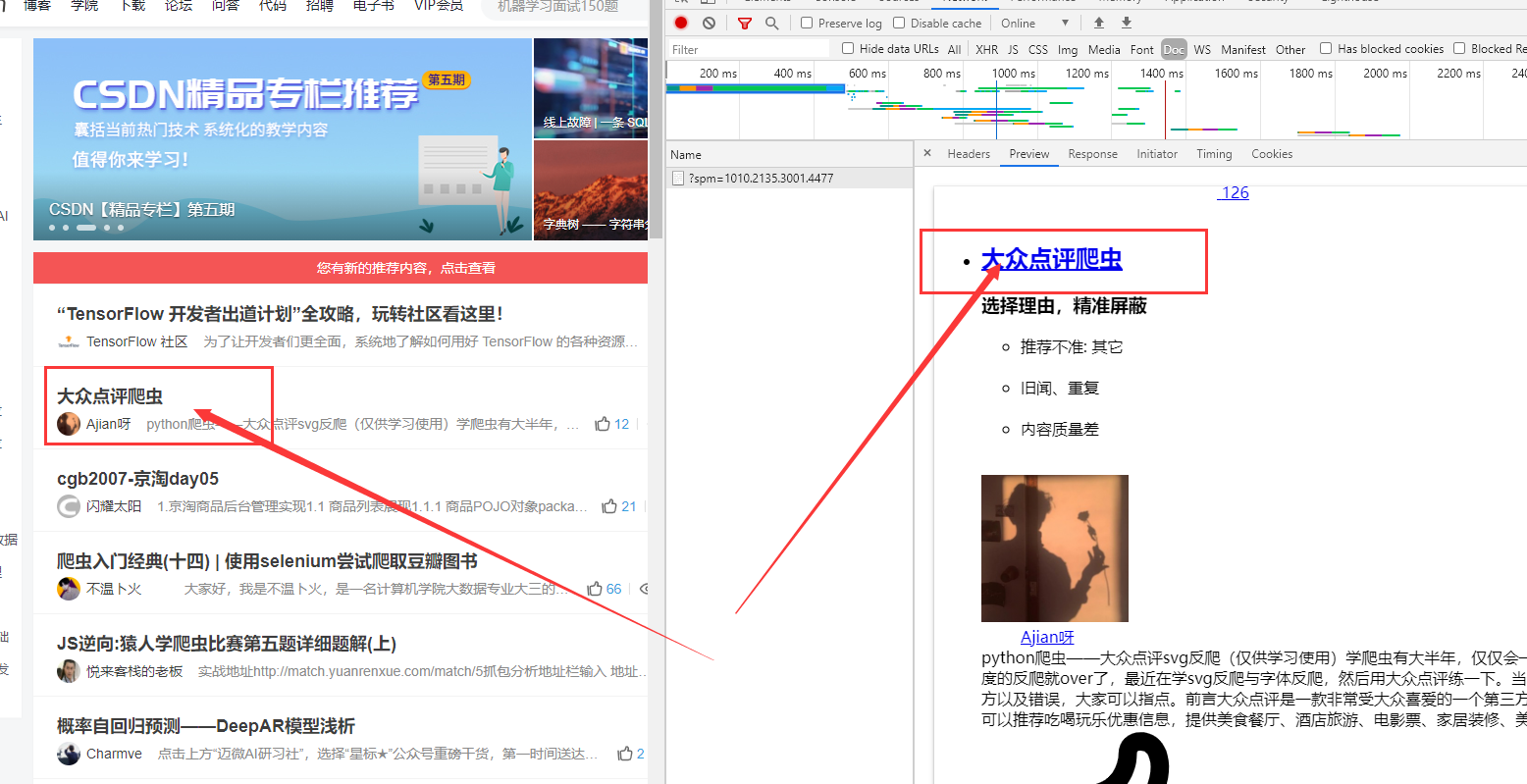1527x784 pixels.
Task: Open the Online throttling dropdown
Action: (x=1027, y=22)
